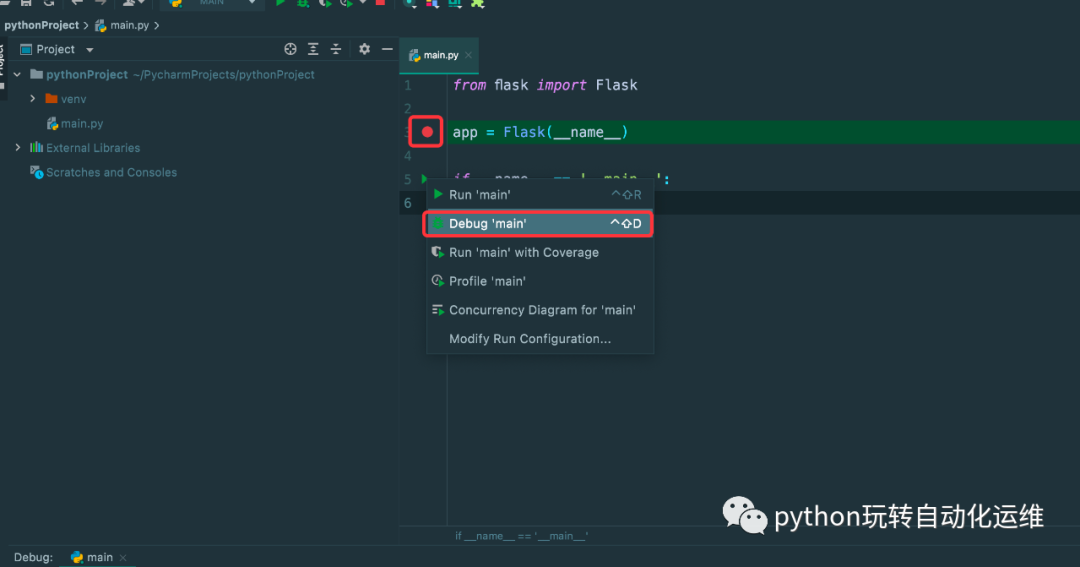Choose Run 'main' with Coverage
Viewport: 1080px width, 567px height.
pos(523,253)
